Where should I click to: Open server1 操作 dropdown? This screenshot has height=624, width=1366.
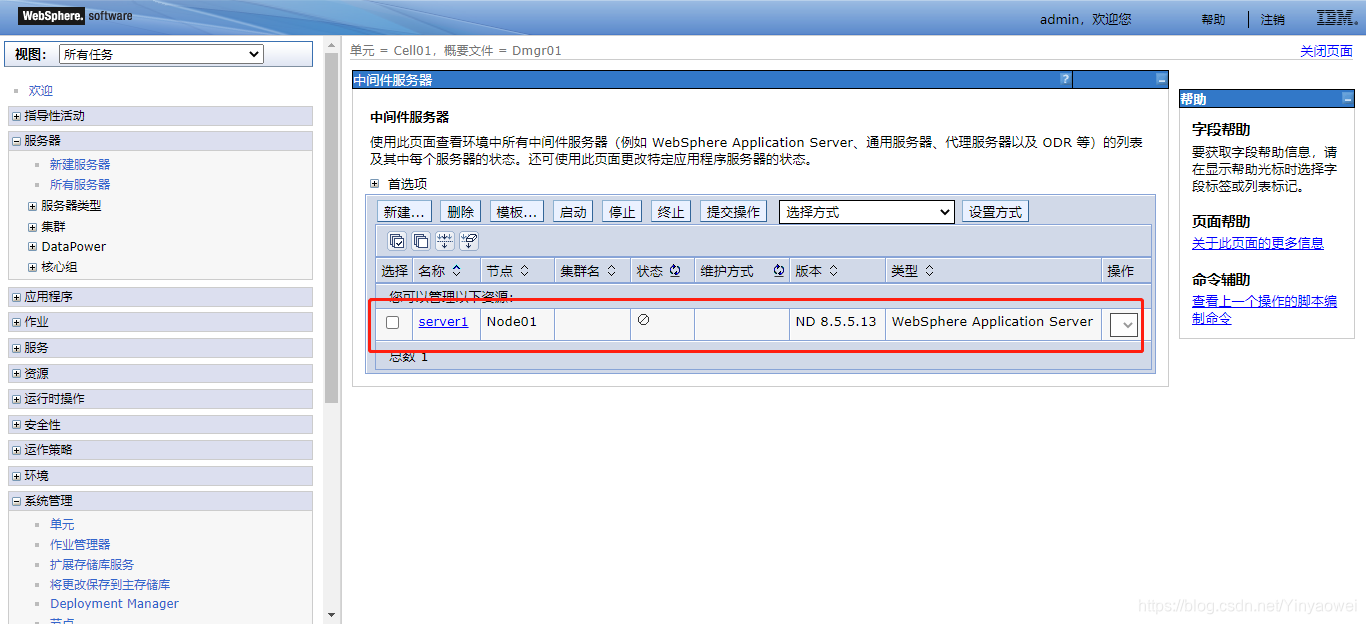tap(1124, 325)
